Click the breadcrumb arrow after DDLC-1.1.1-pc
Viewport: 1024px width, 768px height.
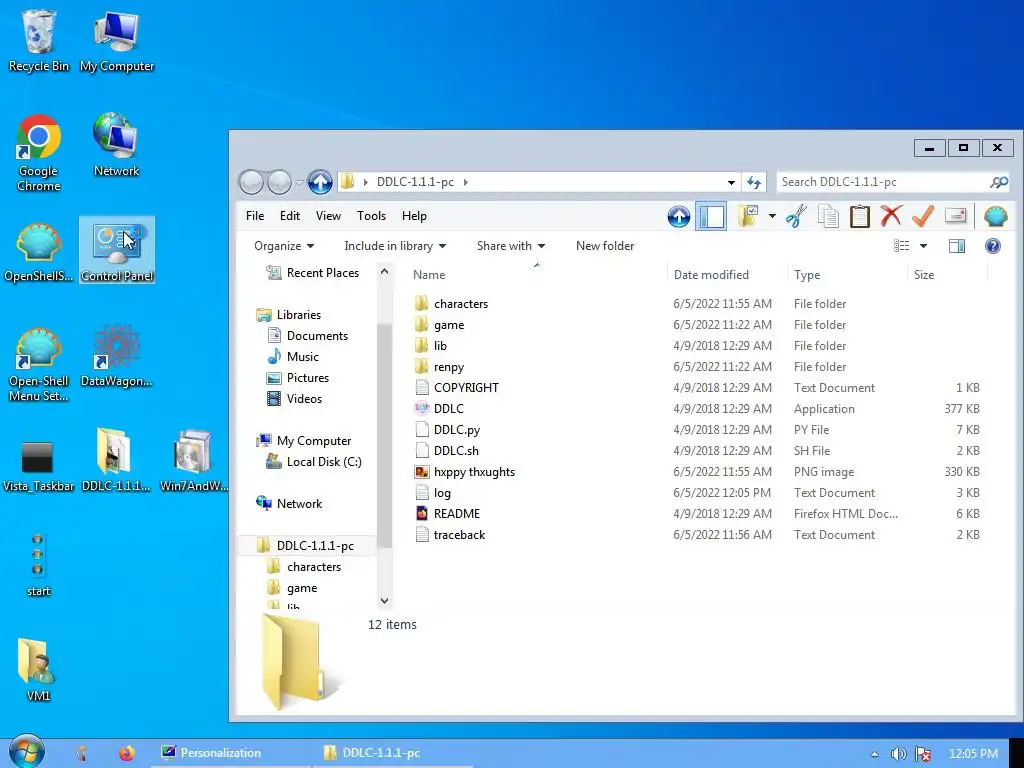point(466,182)
